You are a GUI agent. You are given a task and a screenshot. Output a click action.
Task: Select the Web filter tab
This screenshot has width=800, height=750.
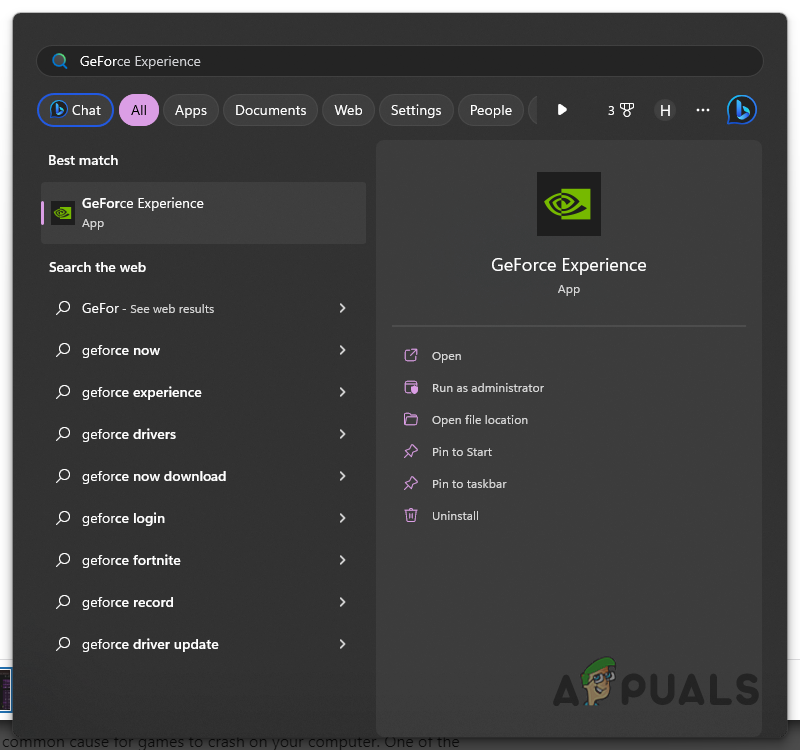(x=348, y=110)
